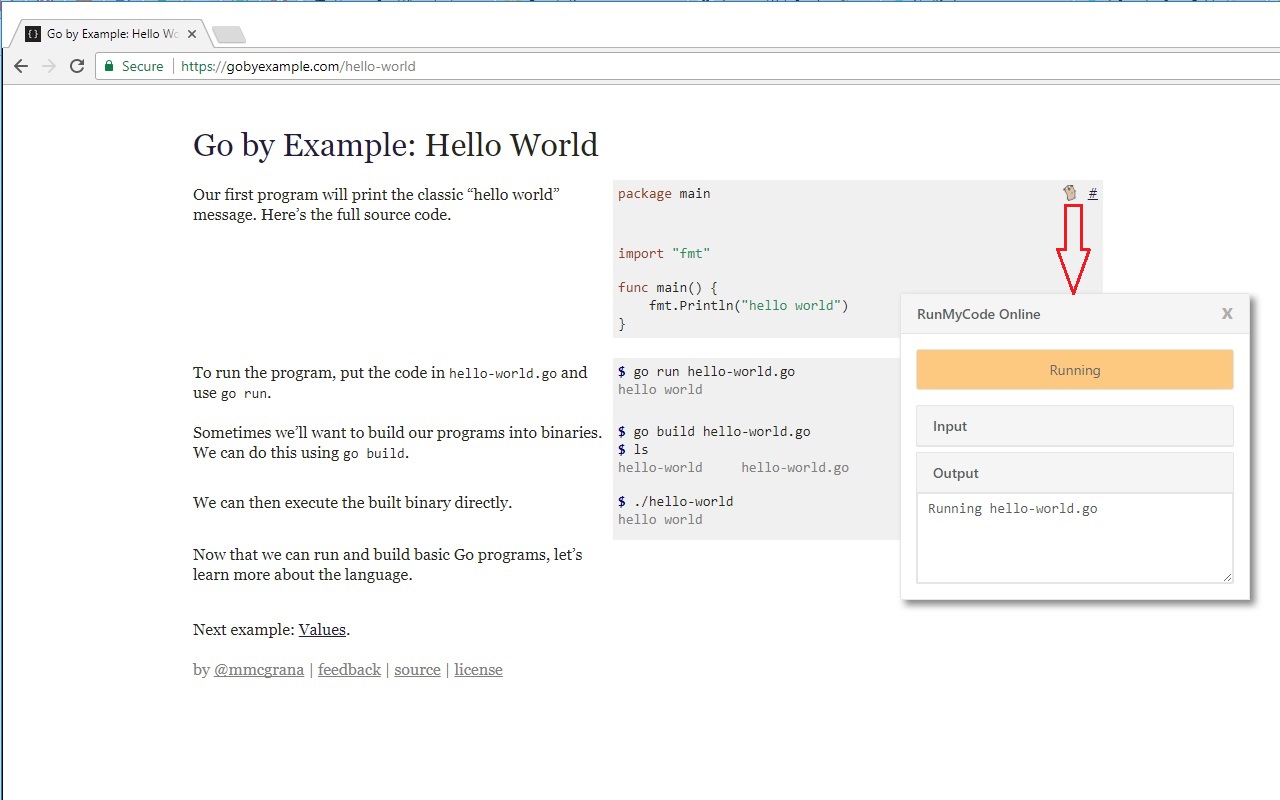Close the RunMyCode Online popup

1227,313
